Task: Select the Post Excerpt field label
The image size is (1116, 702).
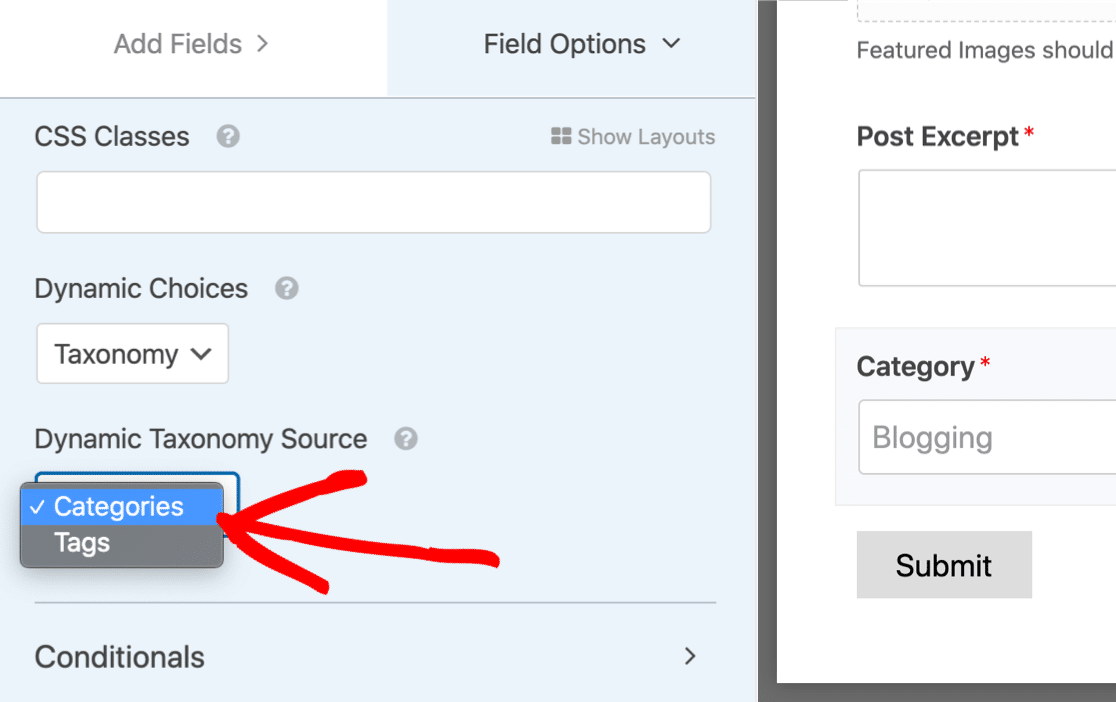Action: [937, 137]
